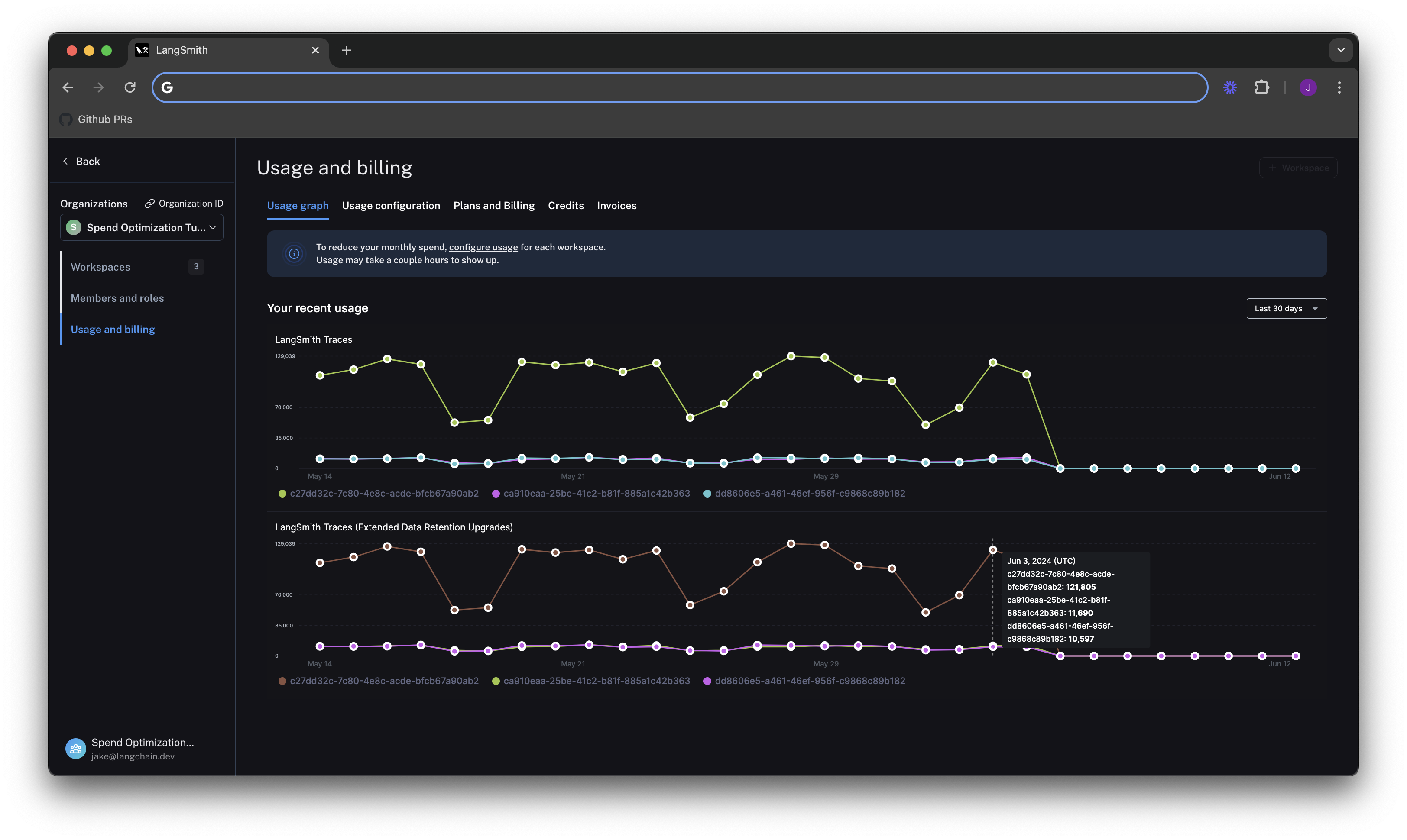Open the Invoices tab

pyautogui.click(x=616, y=206)
